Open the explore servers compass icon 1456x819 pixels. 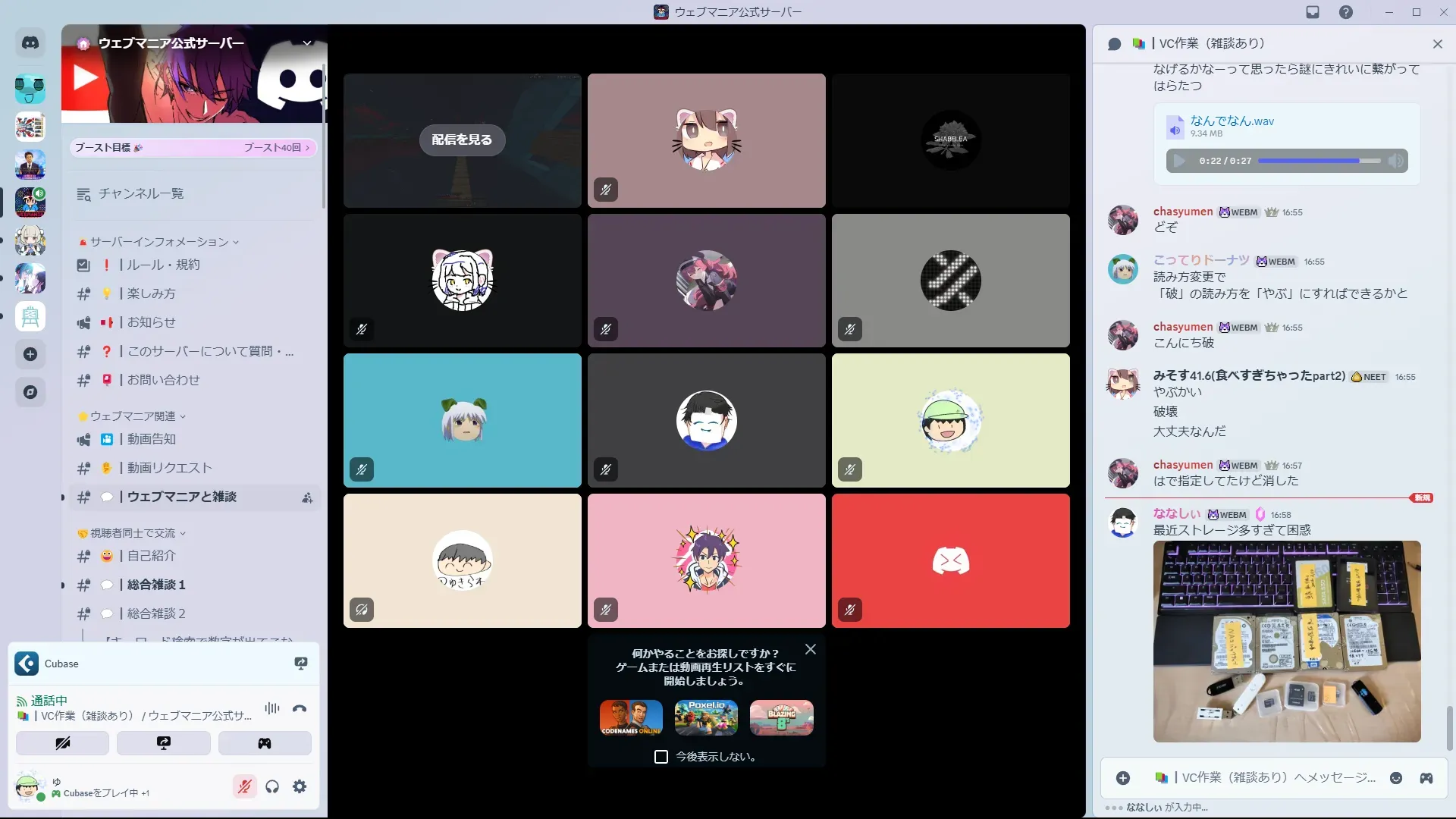coord(30,392)
